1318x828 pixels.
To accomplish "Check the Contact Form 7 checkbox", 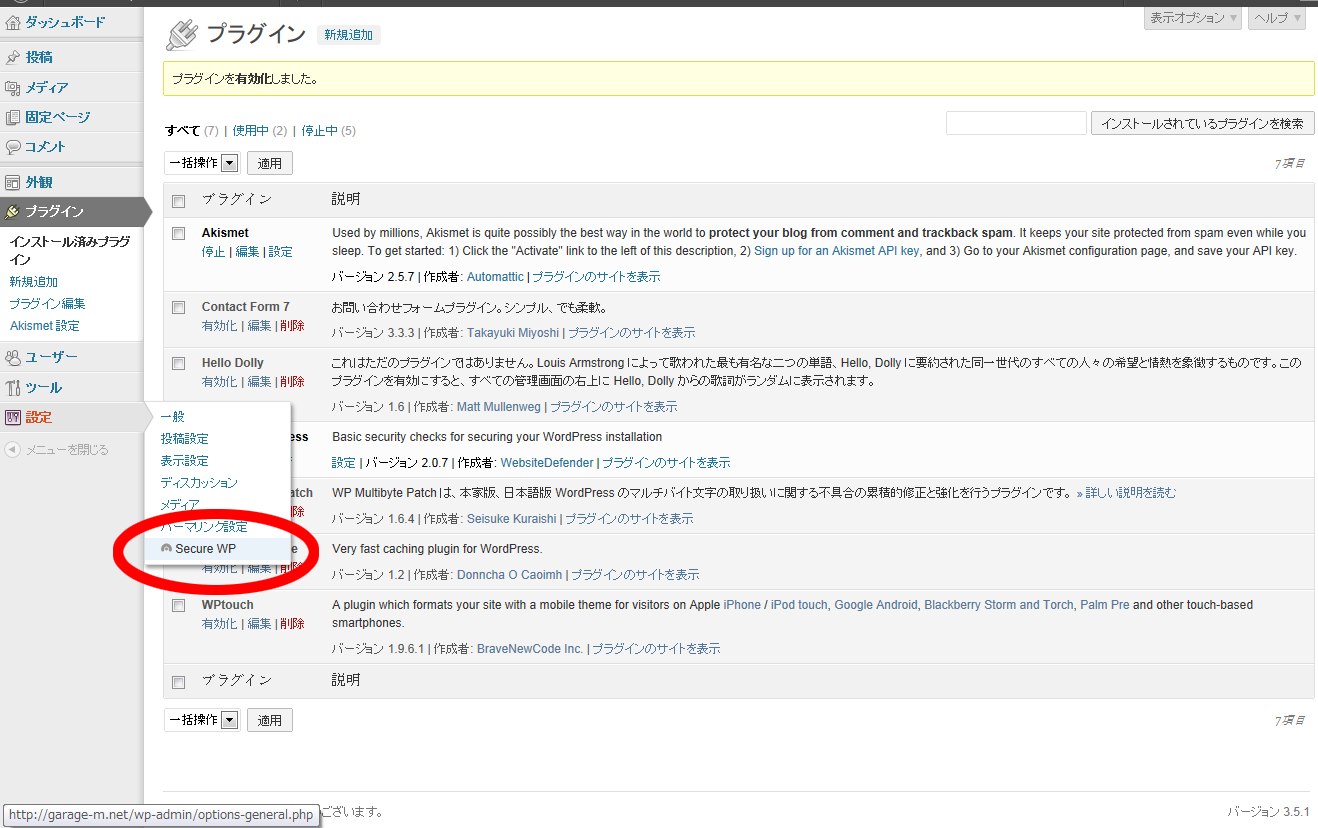I will 179,307.
